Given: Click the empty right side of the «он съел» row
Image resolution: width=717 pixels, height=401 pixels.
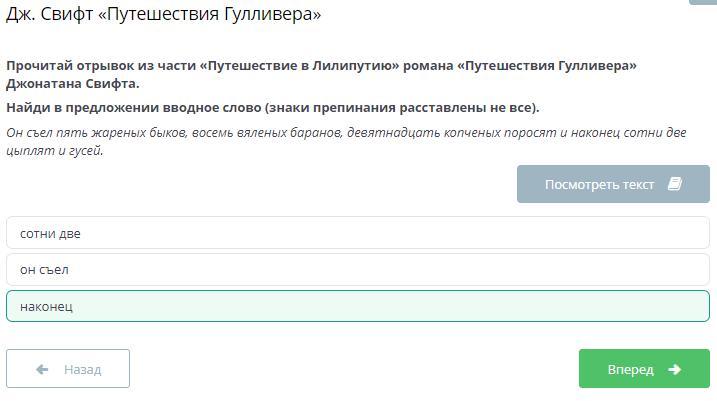Looking at the screenshot, I should [500, 269].
